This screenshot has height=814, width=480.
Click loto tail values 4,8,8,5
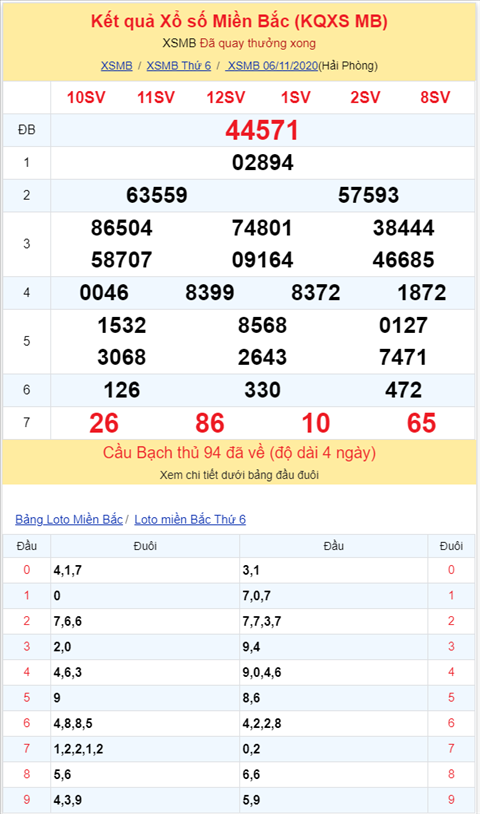(x=73, y=723)
